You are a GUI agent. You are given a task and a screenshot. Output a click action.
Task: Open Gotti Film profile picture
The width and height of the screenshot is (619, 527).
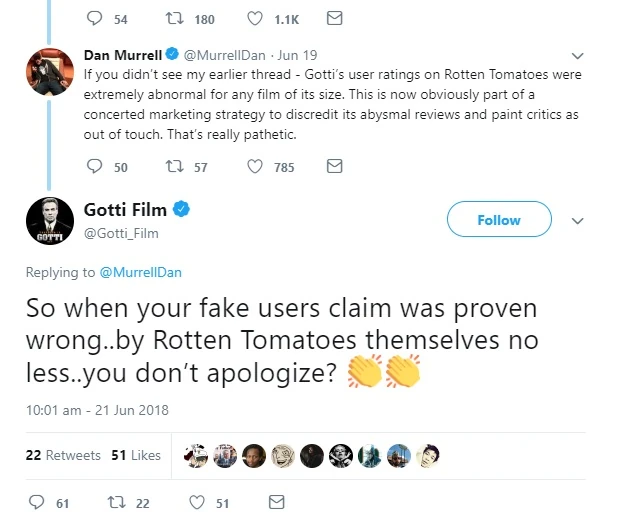(49, 220)
